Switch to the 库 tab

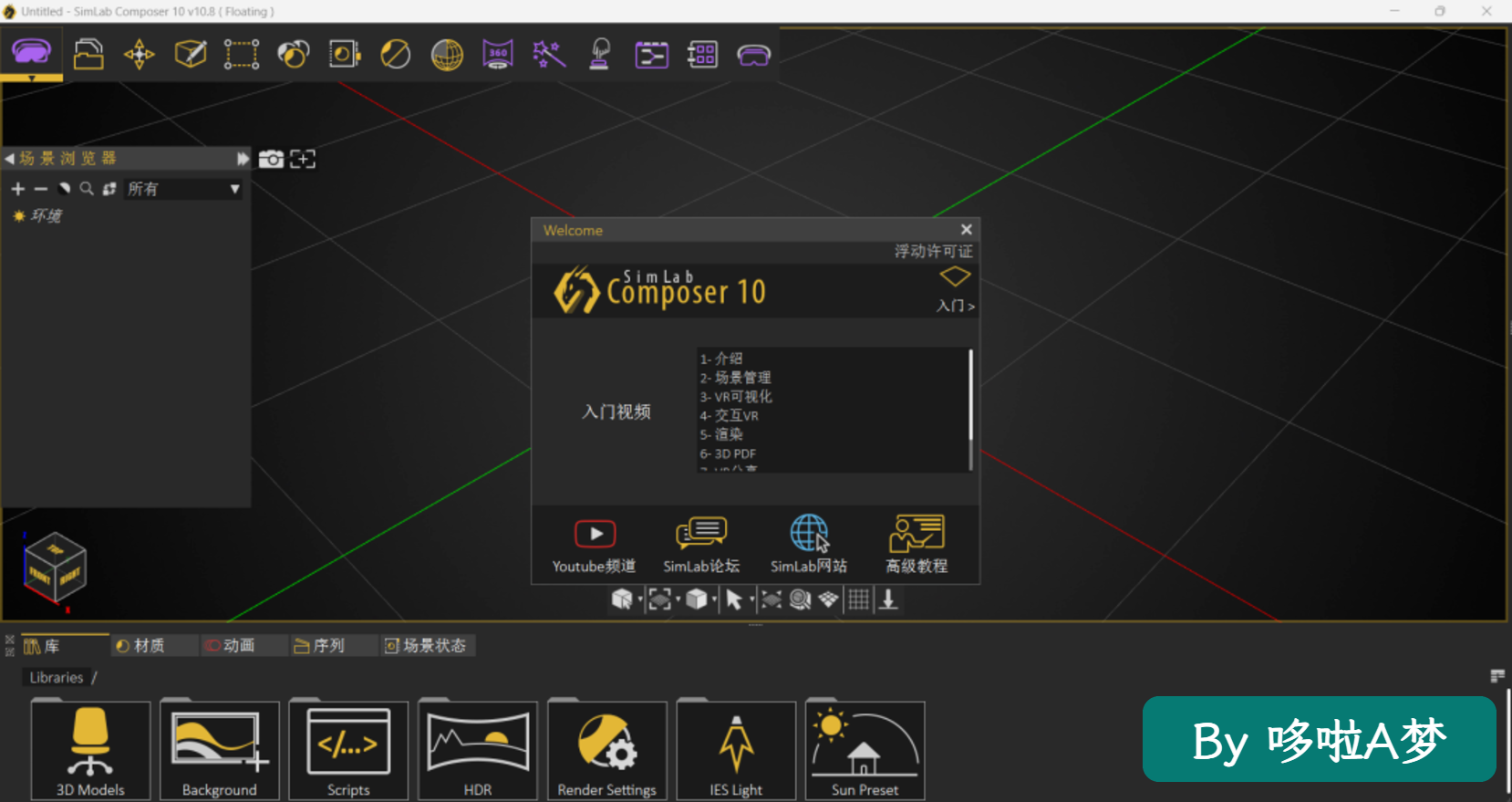click(x=64, y=646)
